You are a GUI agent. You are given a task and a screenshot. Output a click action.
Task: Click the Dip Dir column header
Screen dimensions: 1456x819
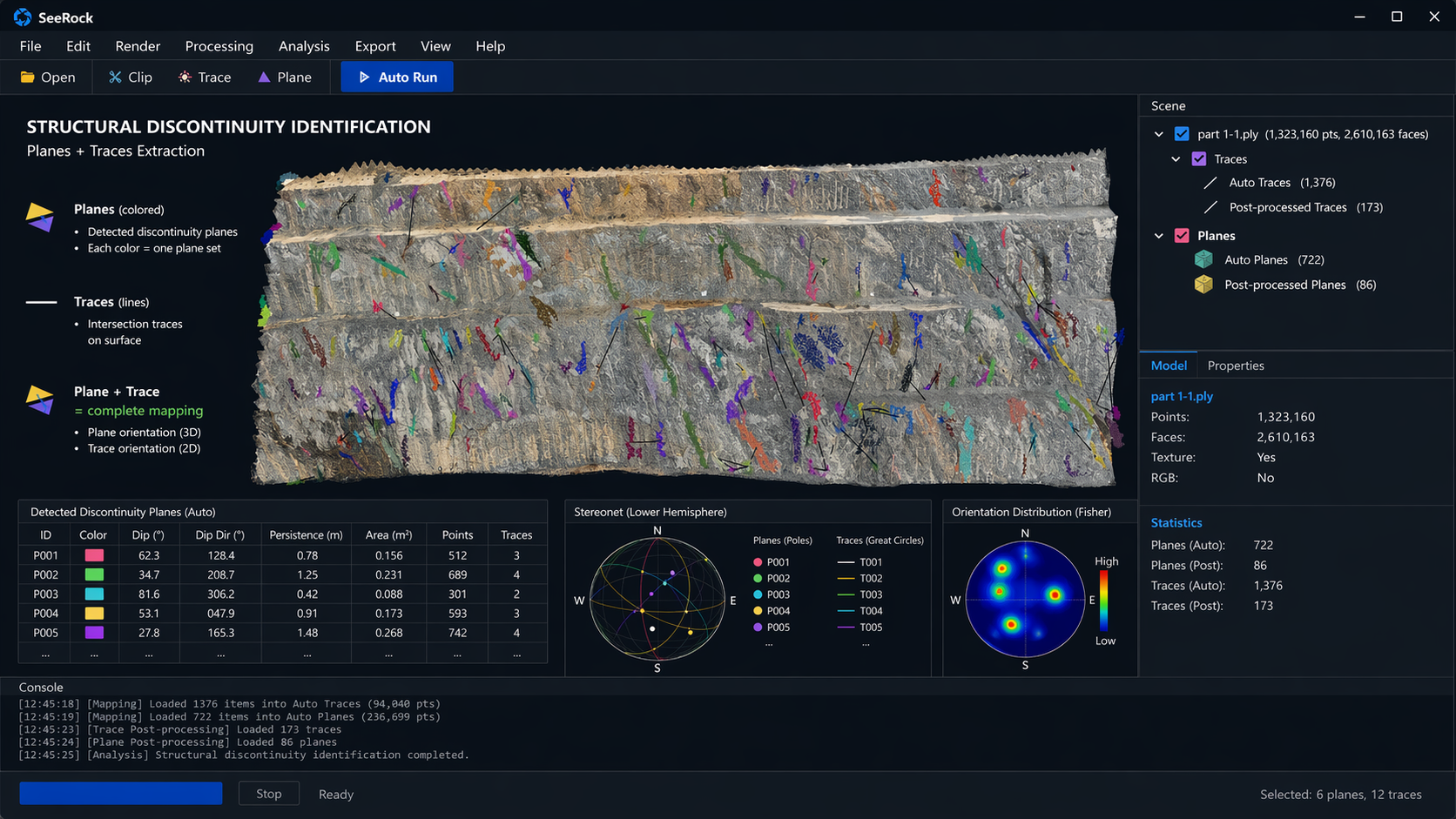tap(219, 534)
